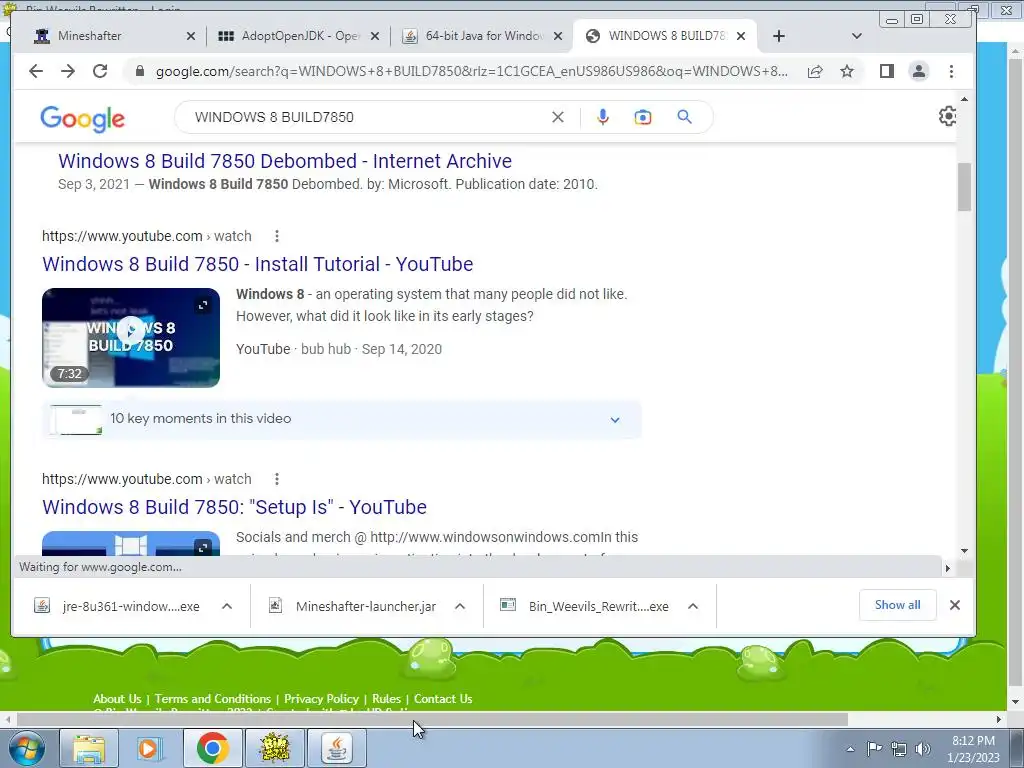Dismiss the downloads bar
The width and height of the screenshot is (1024, 768).
tap(955, 605)
